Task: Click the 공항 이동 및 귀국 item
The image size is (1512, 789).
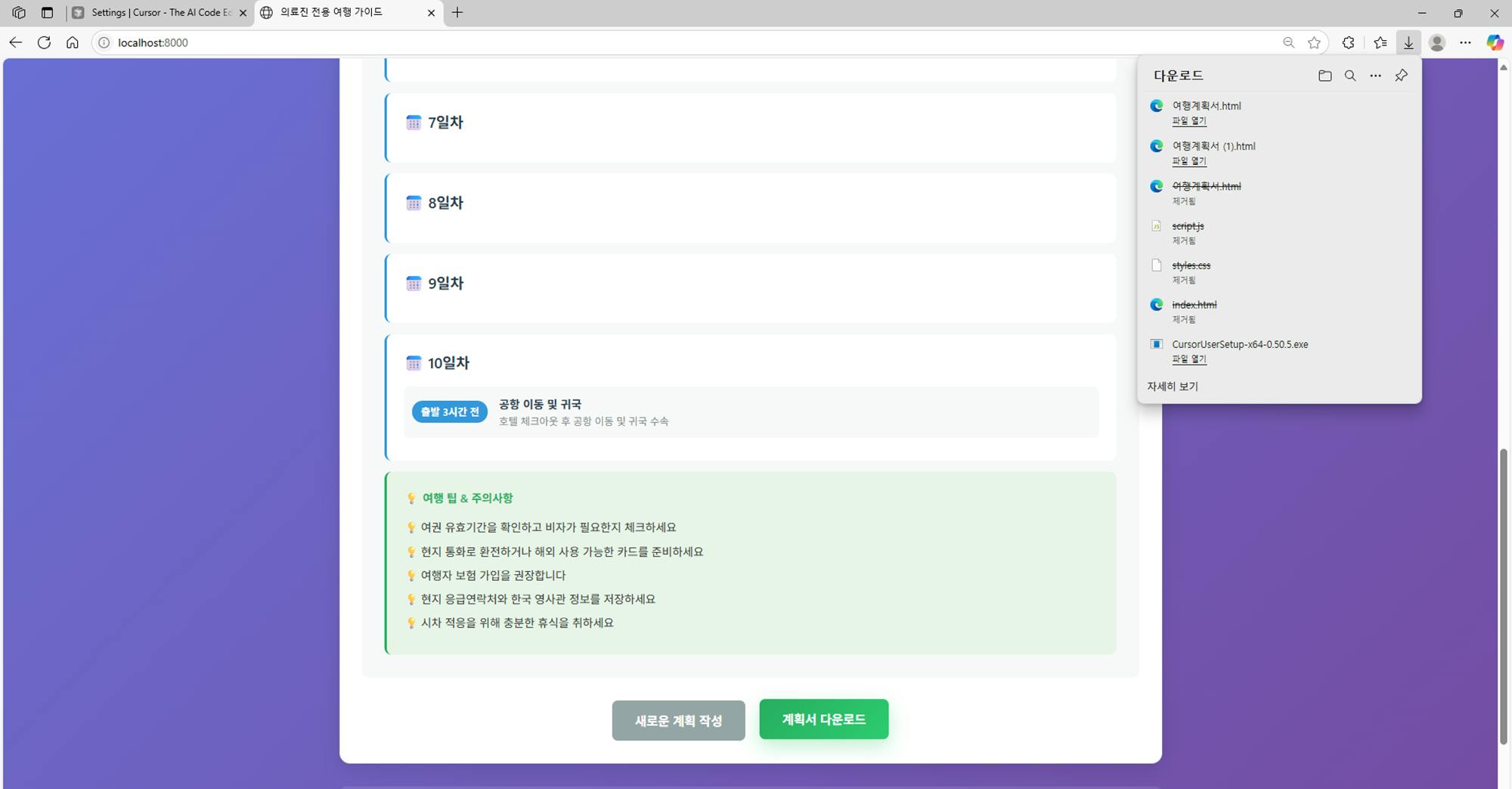Action: 751,412
